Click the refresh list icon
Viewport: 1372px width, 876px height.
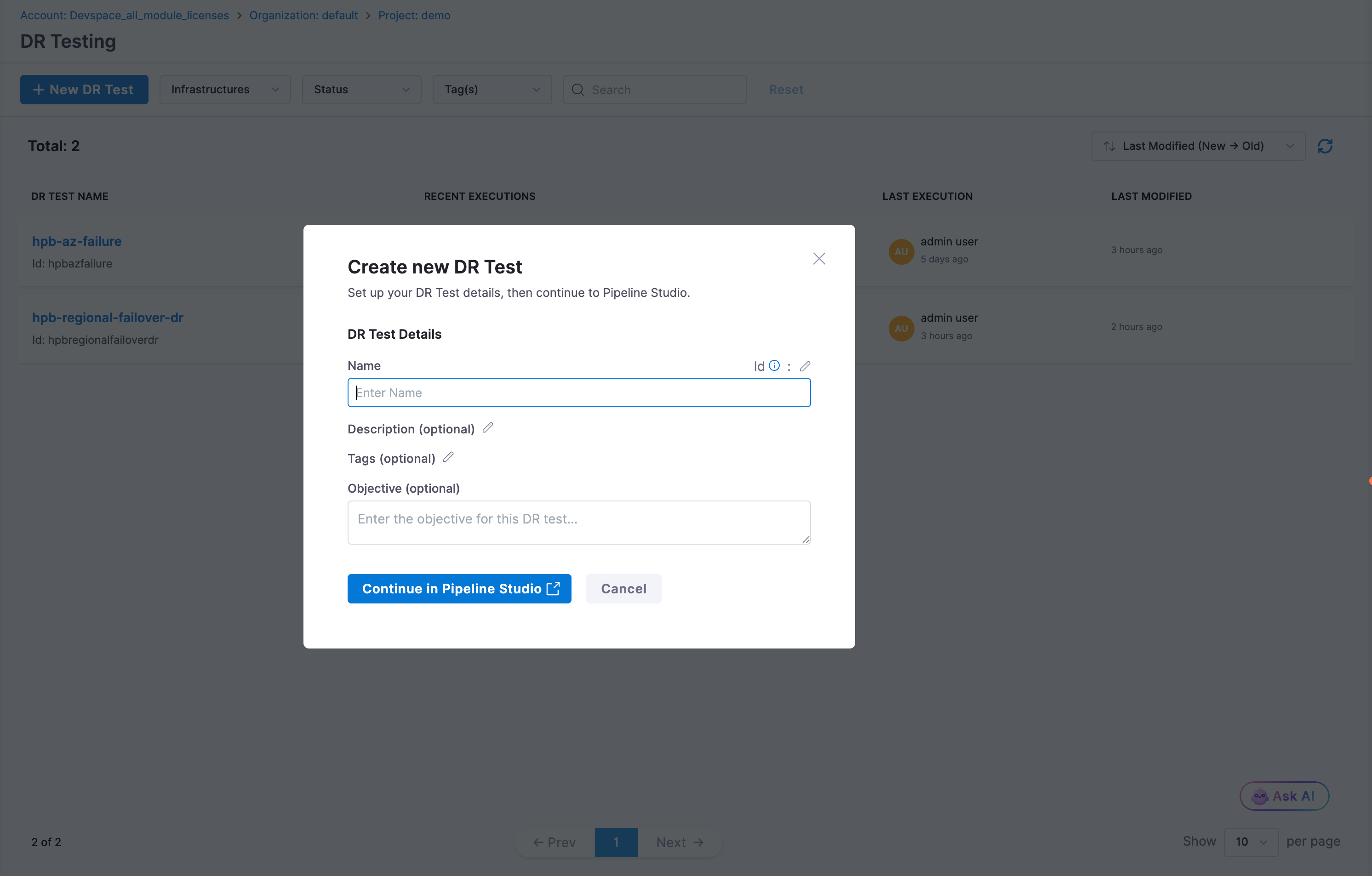tap(1325, 146)
